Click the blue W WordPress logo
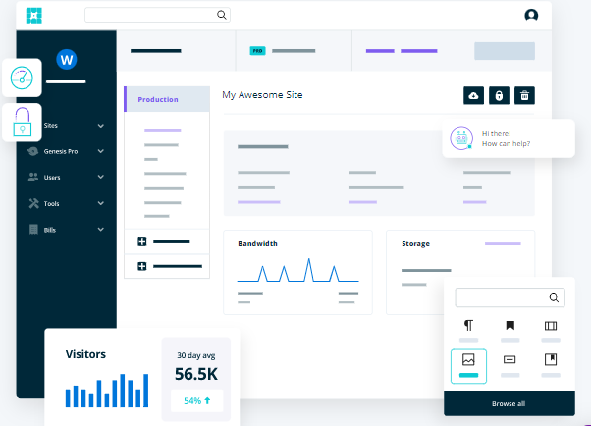Viewport: 591px width, 426px height. [x=67, y=60]
